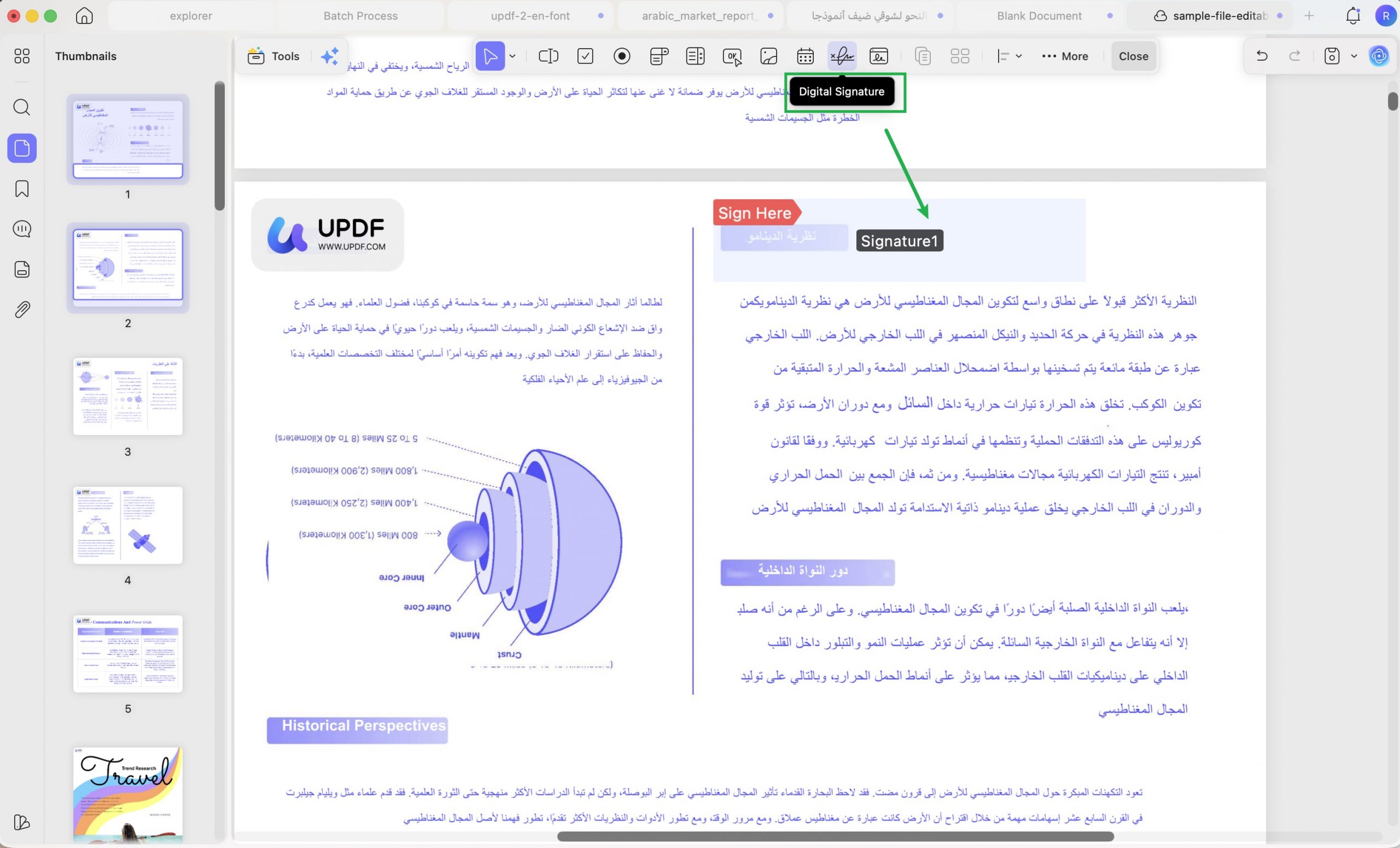Viewport: 1400px width, 848px height.
Task: Expand the save options dropdown arrow
Action: click(x=1354, y=56)
